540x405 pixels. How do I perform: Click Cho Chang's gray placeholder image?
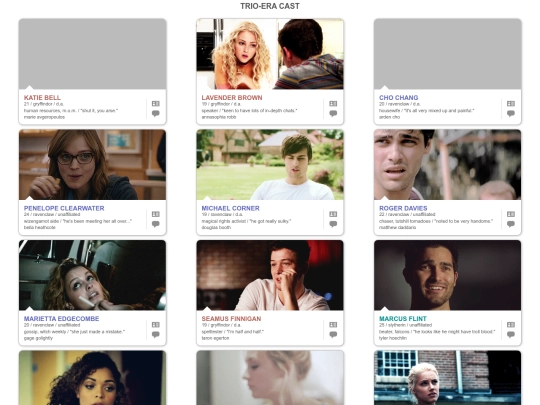click(447, 54)
